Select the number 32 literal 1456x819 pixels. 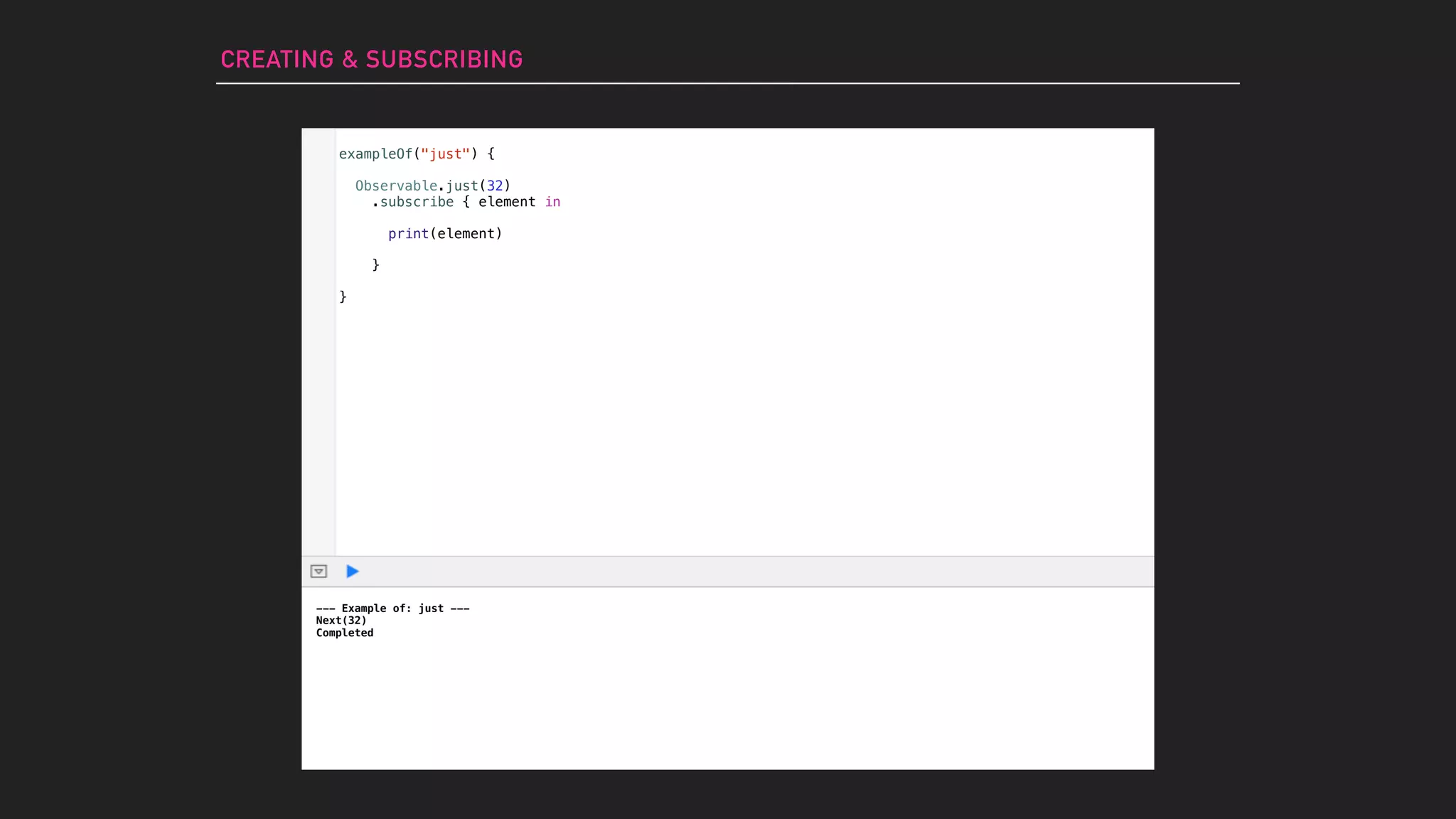pos(495,186)
